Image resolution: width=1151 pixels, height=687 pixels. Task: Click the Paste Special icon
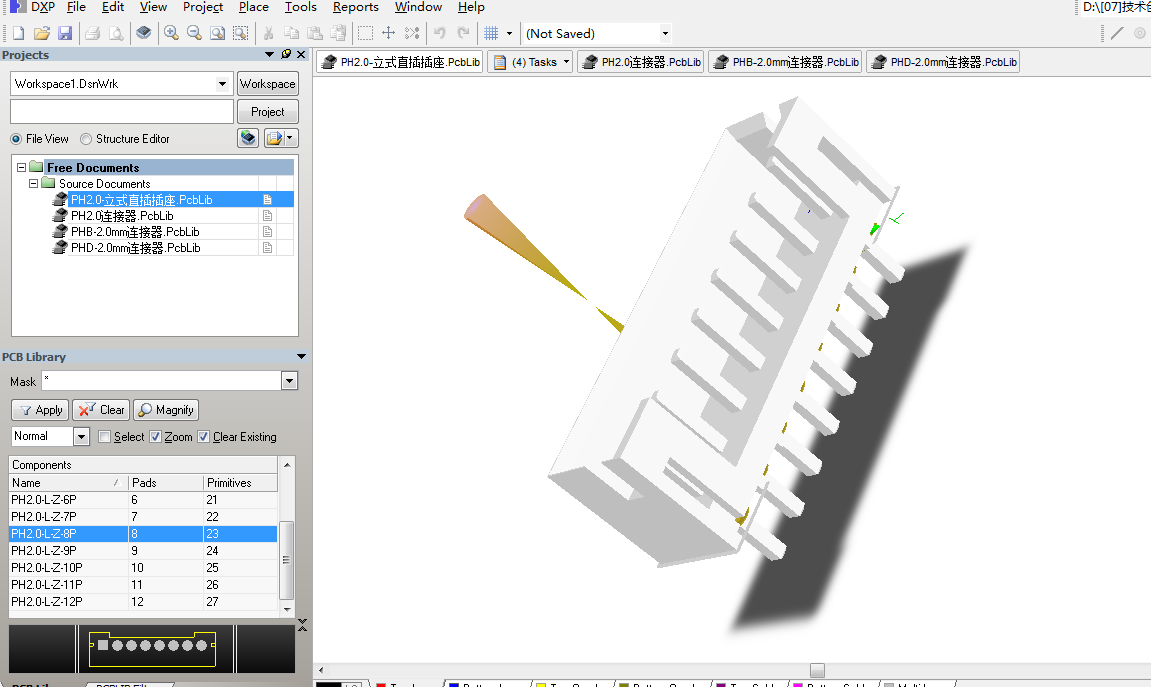[338, 33]
